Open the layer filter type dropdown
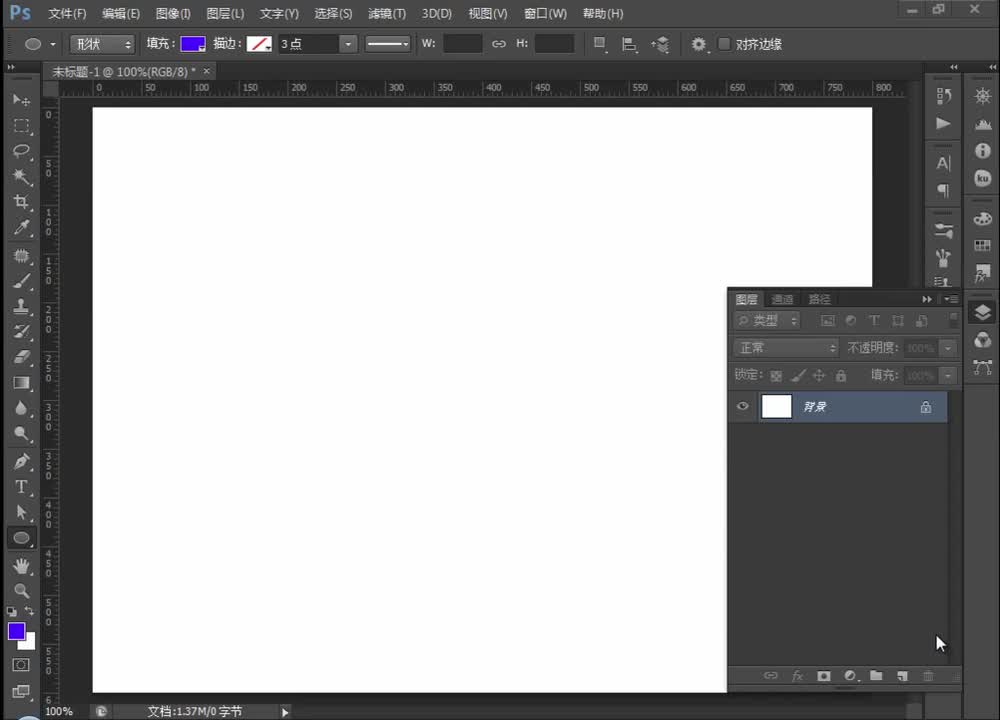Screen dimensions: 1000x720 tap(767, 321)
